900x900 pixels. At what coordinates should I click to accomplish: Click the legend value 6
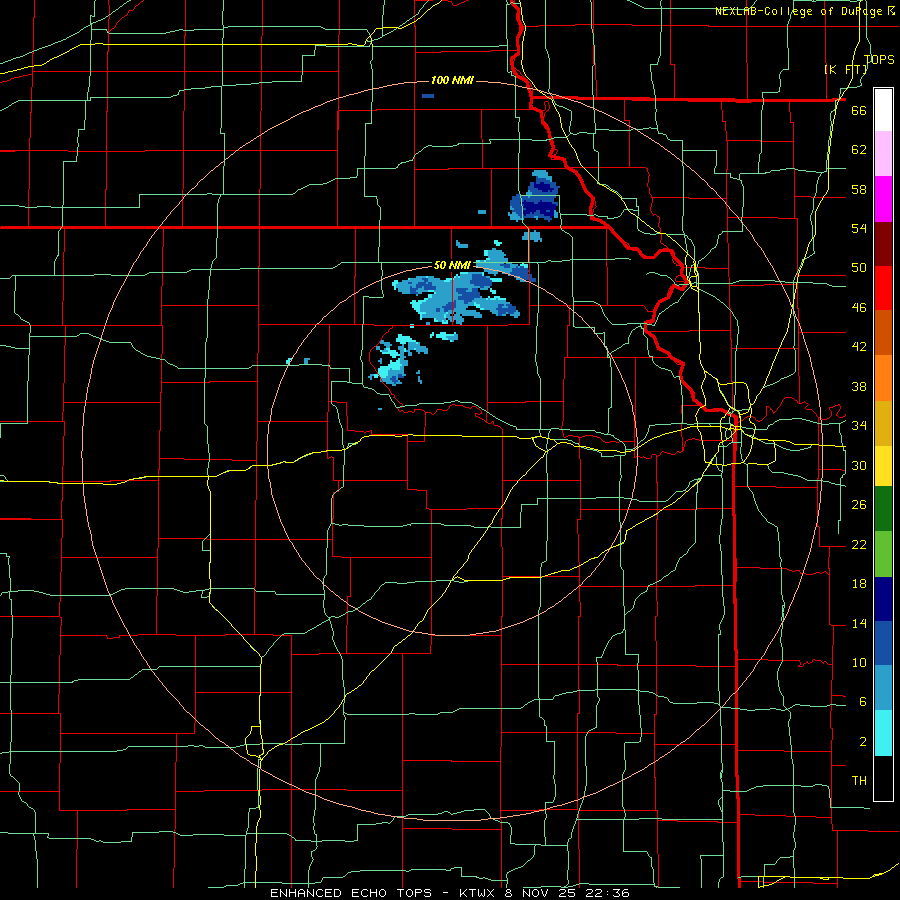point(862,702)
